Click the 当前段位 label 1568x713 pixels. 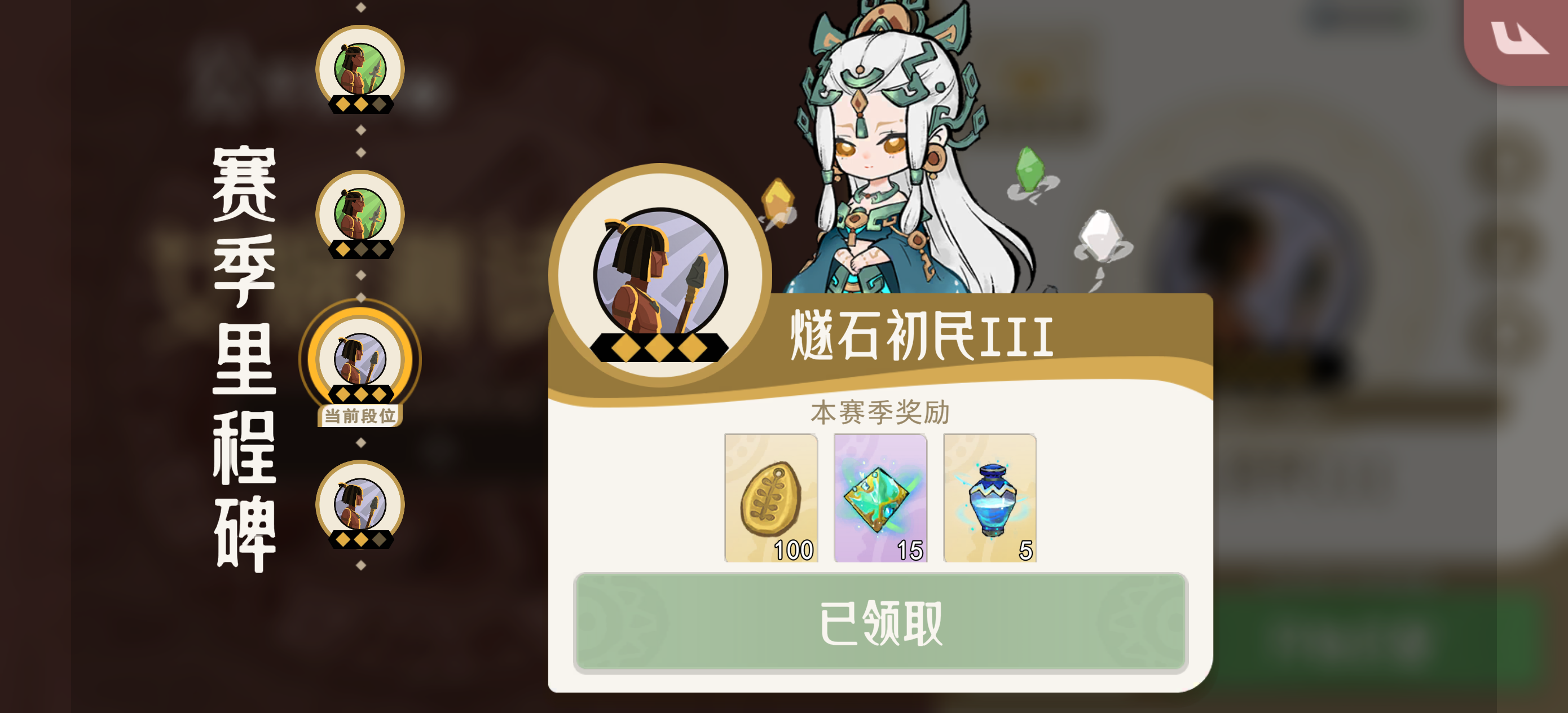[360, 416]
